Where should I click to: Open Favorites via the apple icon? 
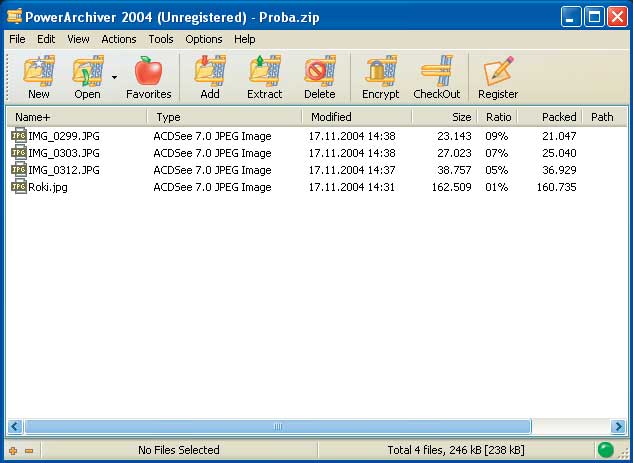(x=149, y=71)
